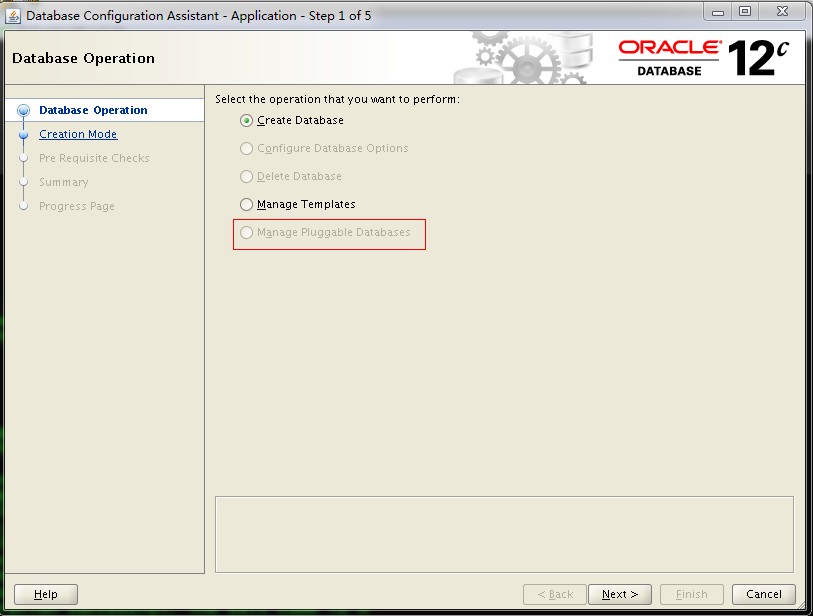Image resolution: width=813 pixels, height=616 pixels.
Task: Click the Database Operation page heading
Action: coord(83,58)
